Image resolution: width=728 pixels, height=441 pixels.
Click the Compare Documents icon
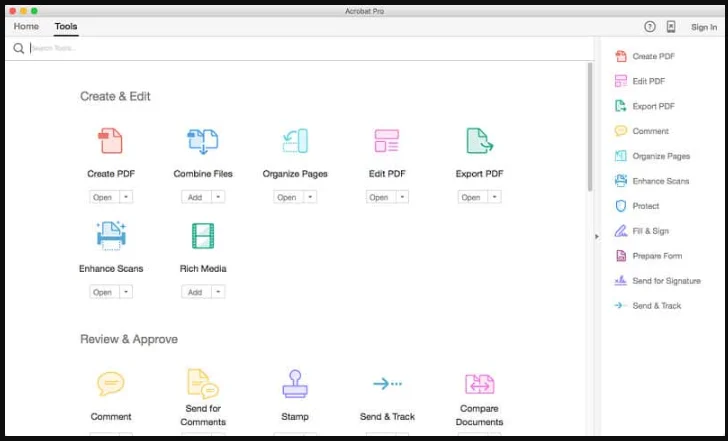click(480, 384)
